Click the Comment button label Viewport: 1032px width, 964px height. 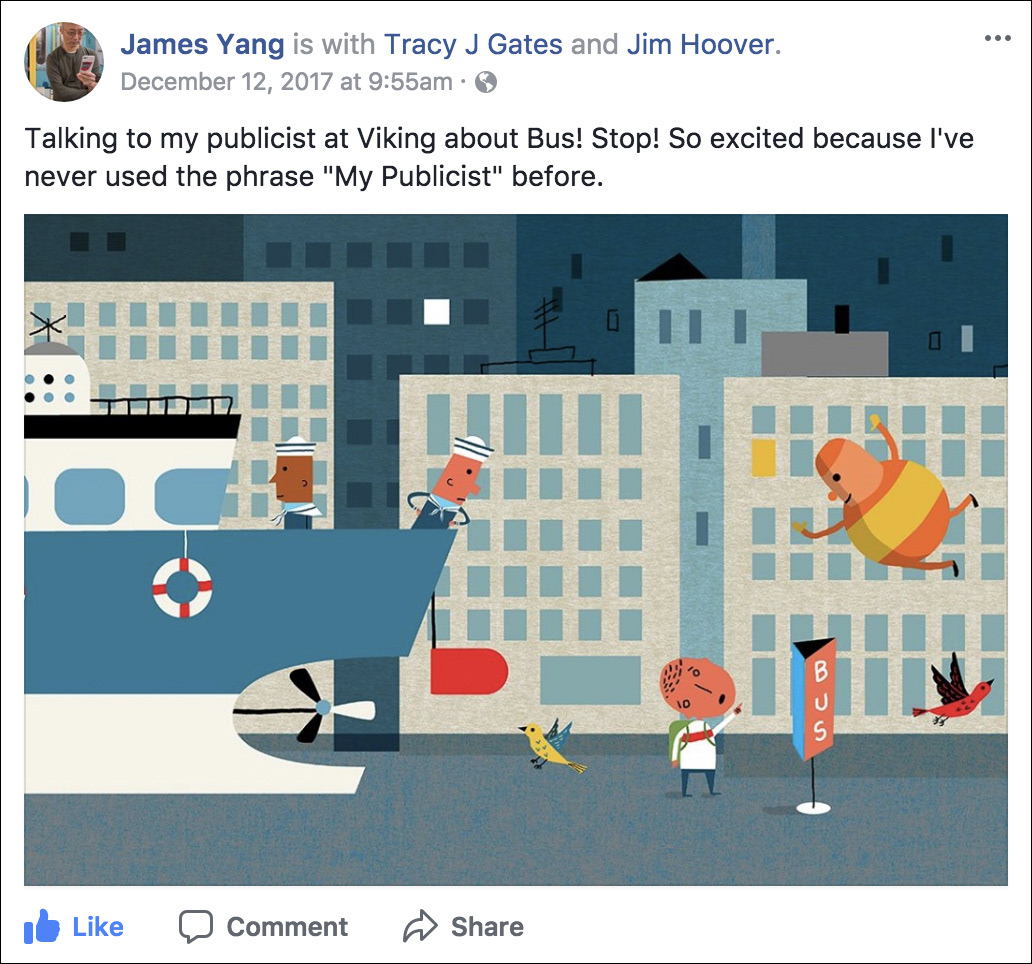[x=288, y=926]
